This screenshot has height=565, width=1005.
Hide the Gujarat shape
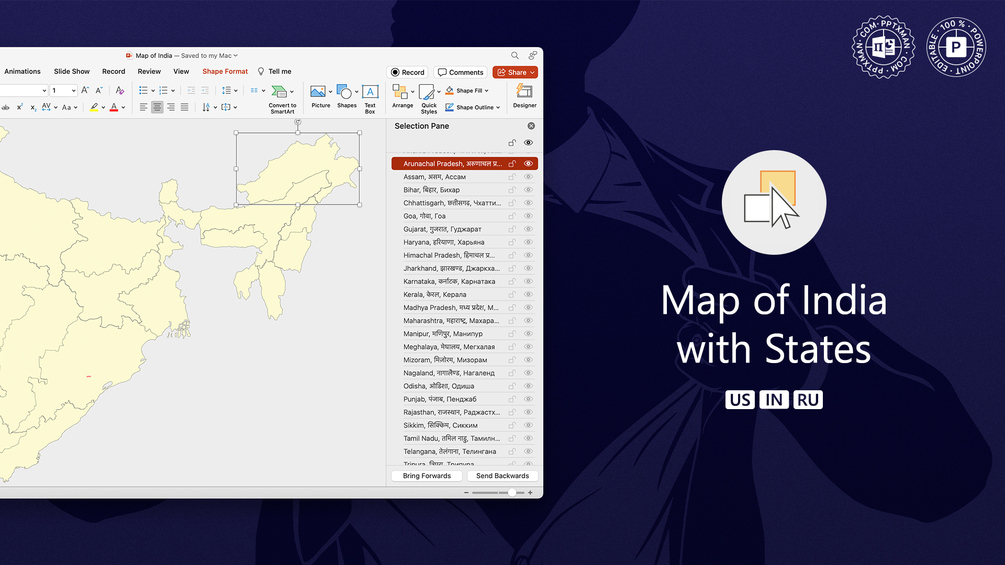point(528,229)
